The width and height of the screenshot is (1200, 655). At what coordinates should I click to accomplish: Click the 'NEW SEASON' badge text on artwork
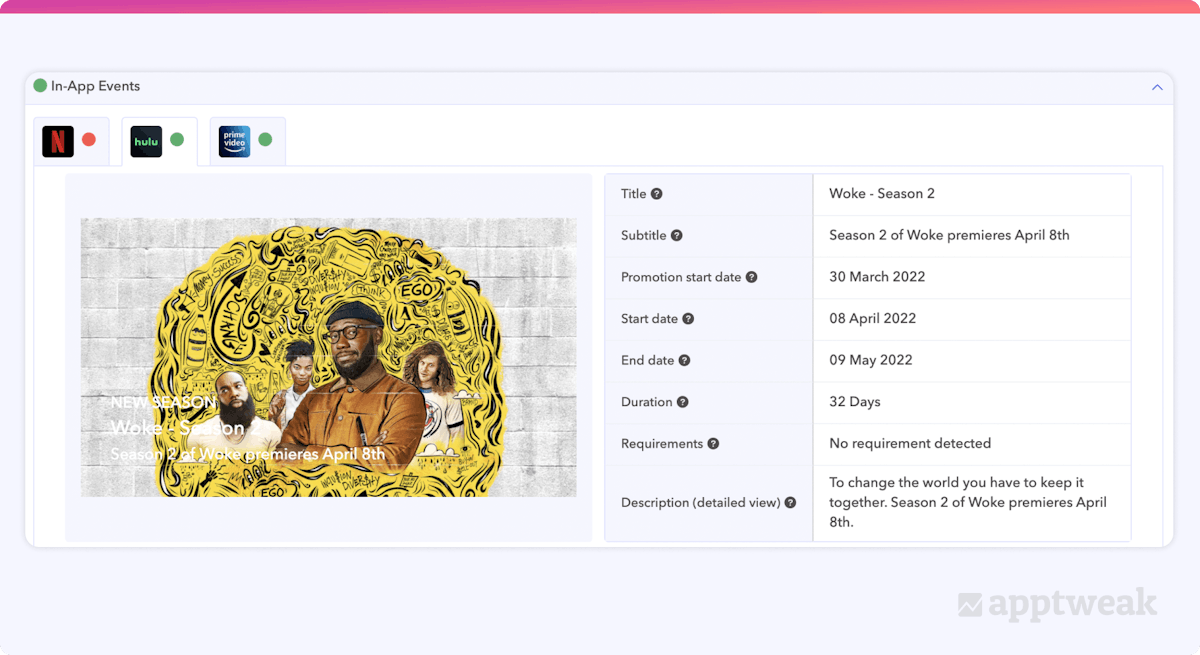tap(163, 403)
